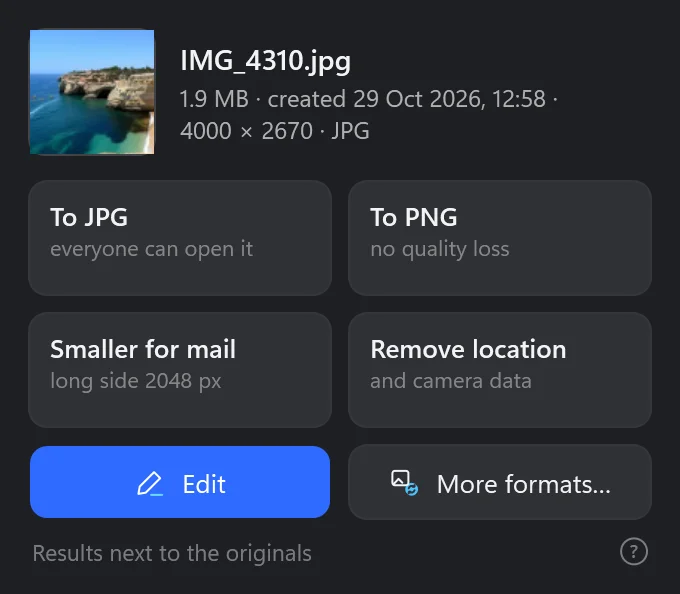The width and height of the screenshot is (680, 594).
Task: Open More formats... options
Action: pos(500,482)
